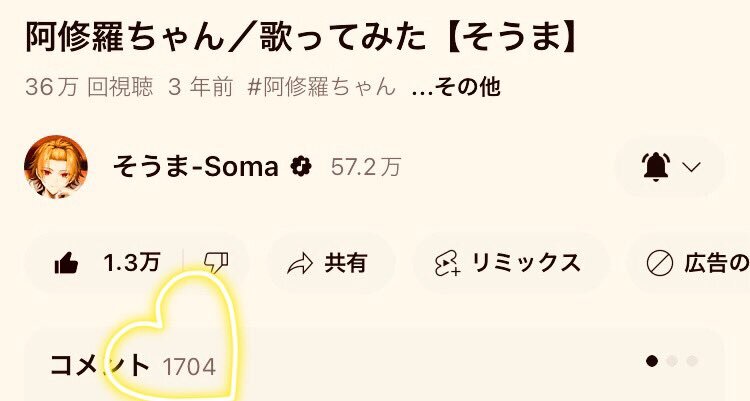Select the third carousel page dot
The width and height of the screenshot is (750, 401).
tap(692, 361)
